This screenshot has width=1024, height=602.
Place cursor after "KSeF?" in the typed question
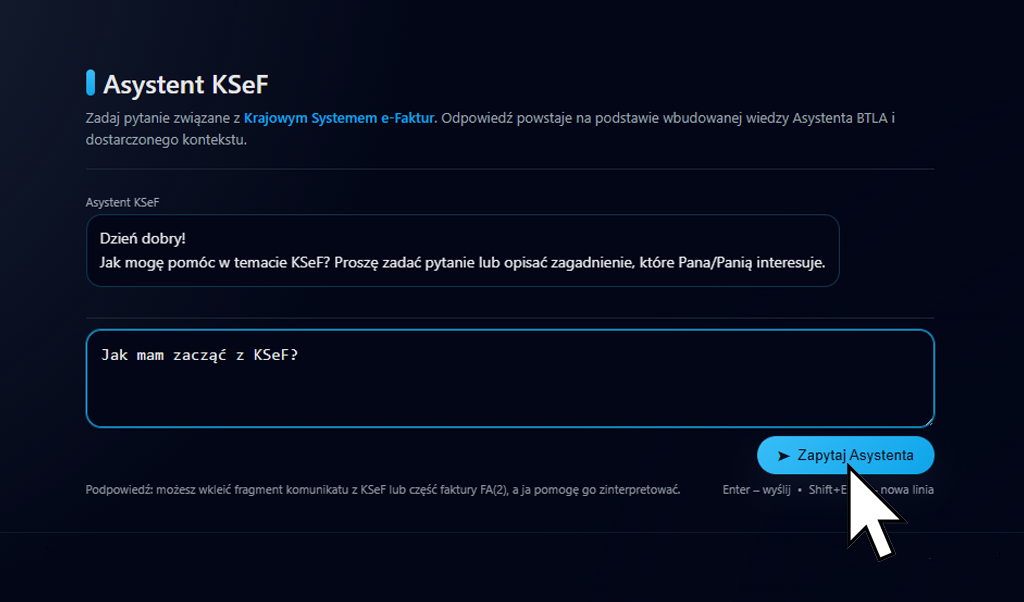pyautogui.click(x=300, y=355)
